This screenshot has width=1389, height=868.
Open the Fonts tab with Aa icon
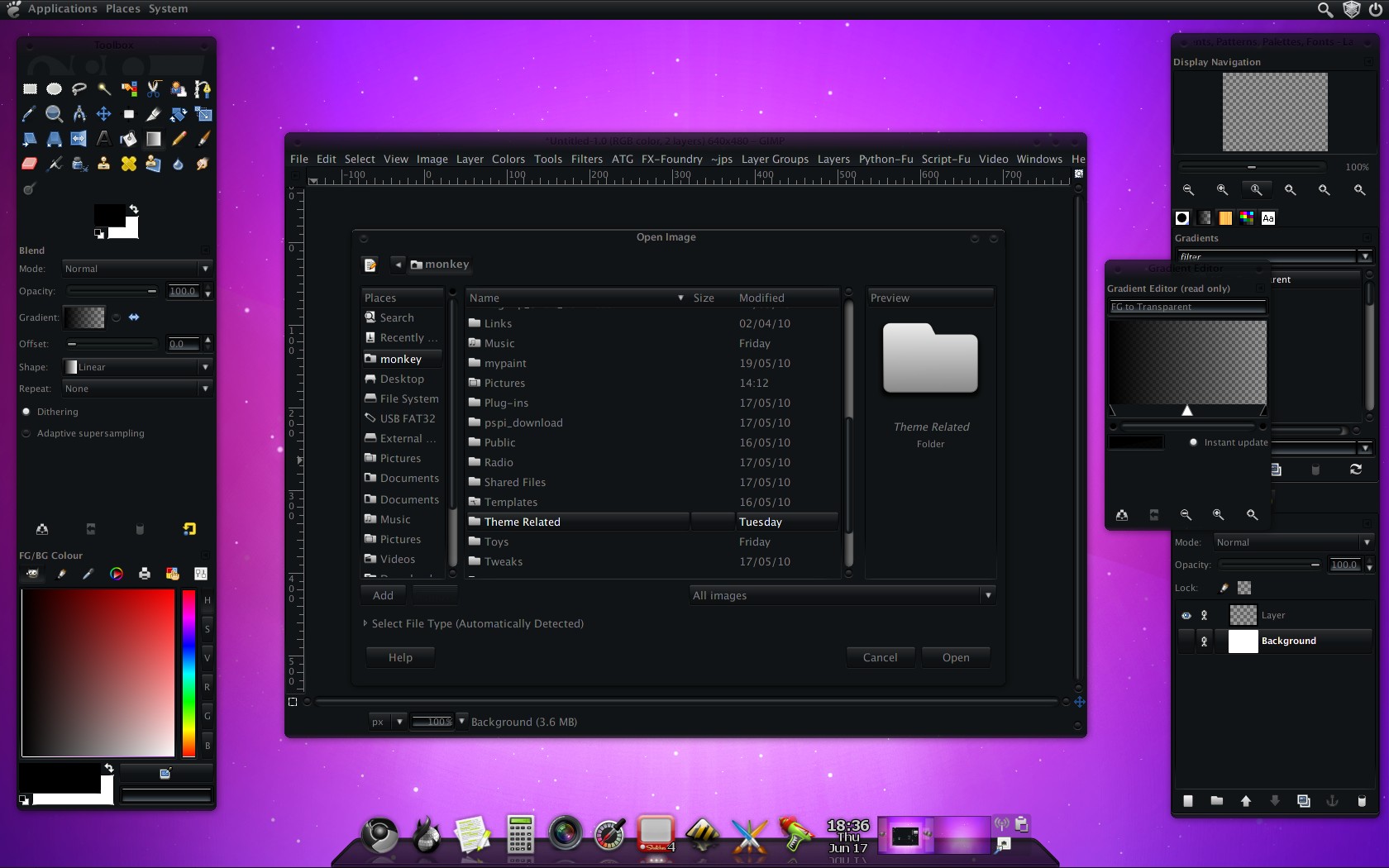(1268, 218)
